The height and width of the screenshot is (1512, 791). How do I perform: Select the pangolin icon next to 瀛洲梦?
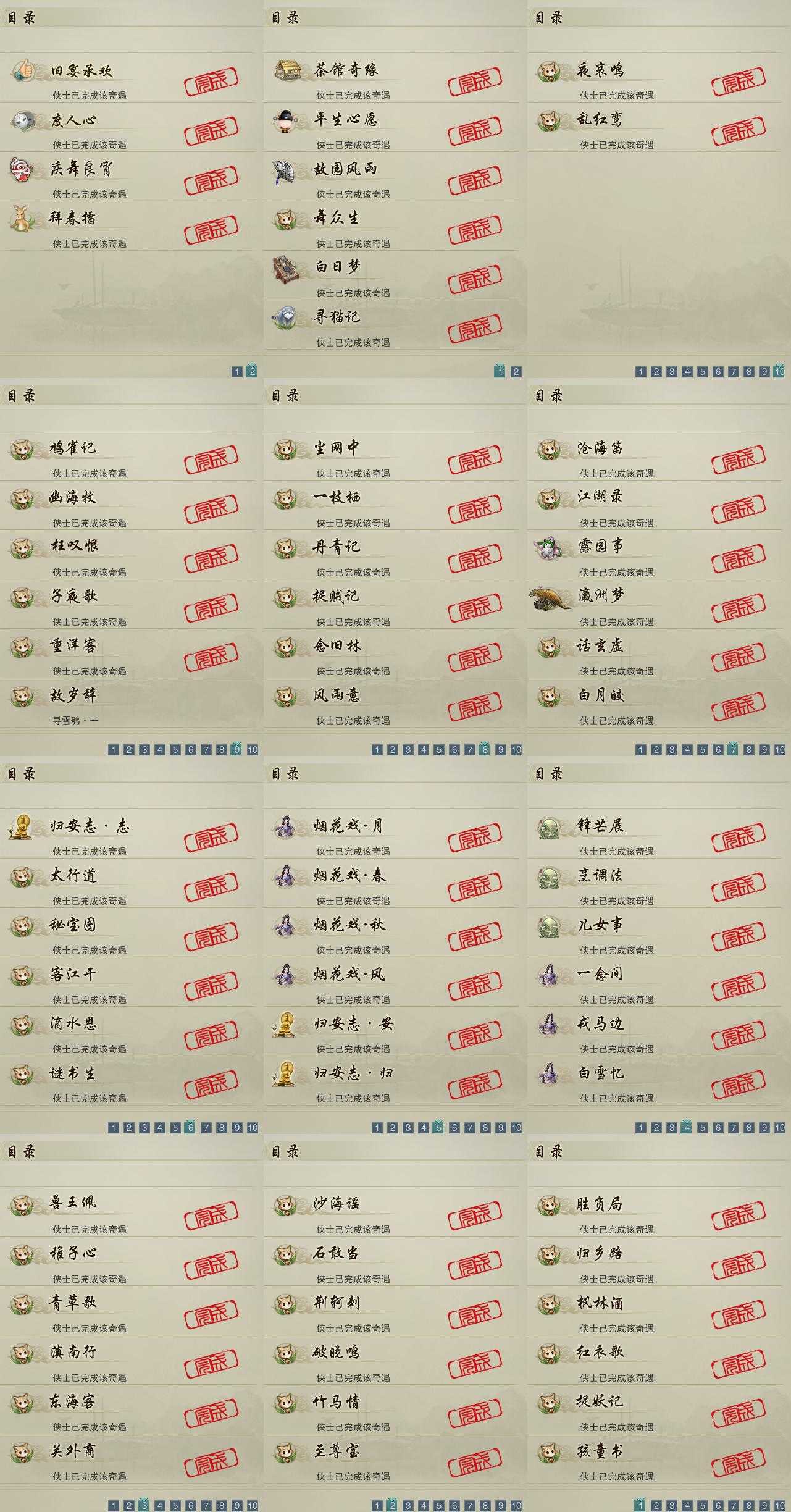550,597
